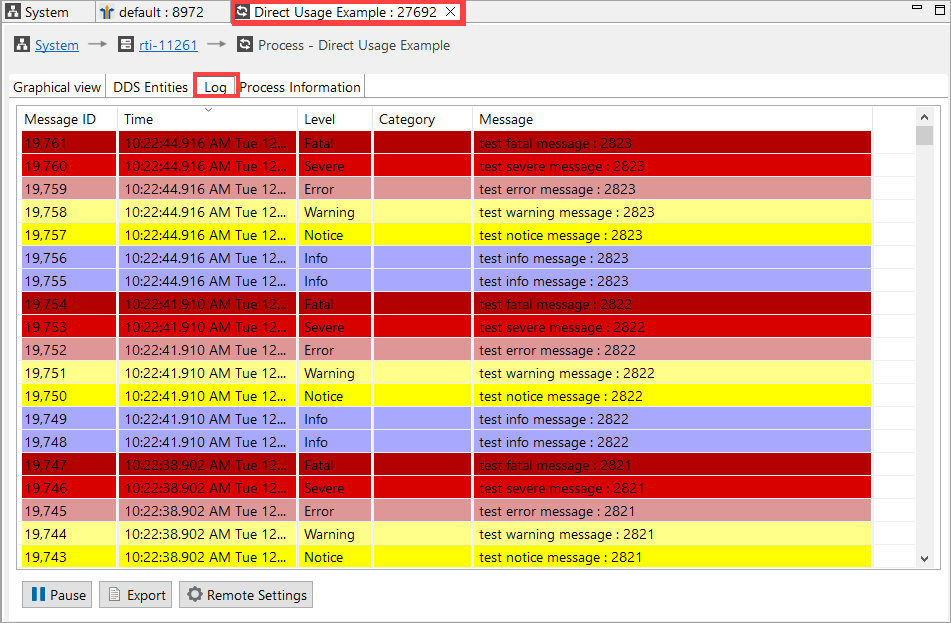Select log row with ID 19,746
951x623 pixels.
tap(446, 488)
